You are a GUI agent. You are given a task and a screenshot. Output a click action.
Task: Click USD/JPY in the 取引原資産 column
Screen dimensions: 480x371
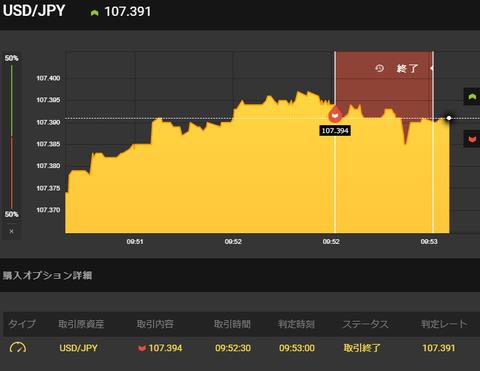78,348
